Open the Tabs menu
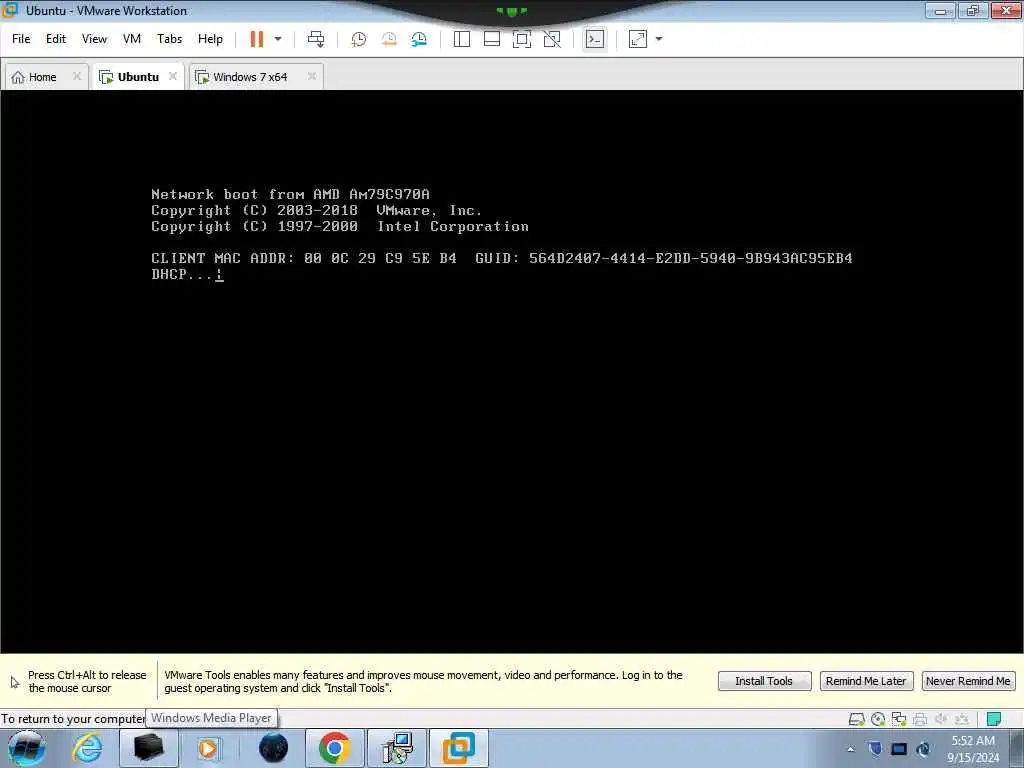The height and width of the screenshot is (768, 1024). point(169,39)
